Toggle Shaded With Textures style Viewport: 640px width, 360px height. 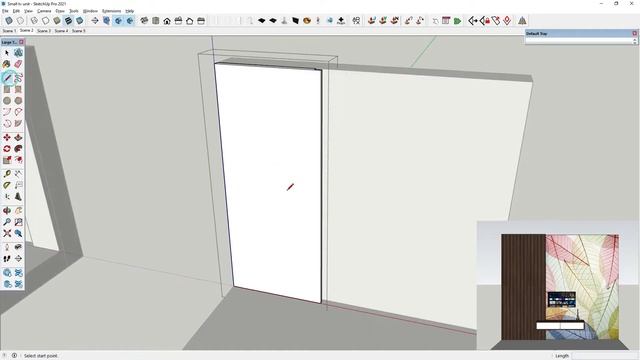tap(68, 20)
